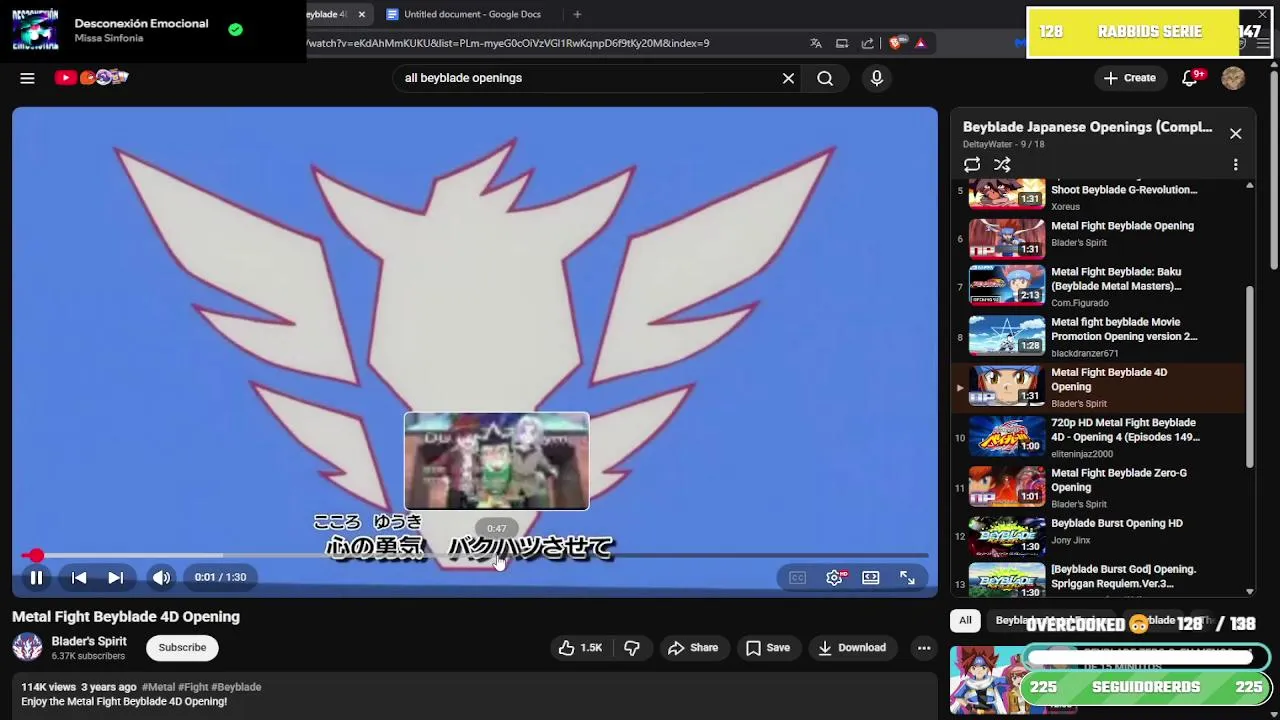This screenshot has width=1280, height=720.
Task: Toggle loop playlist
Action: tap(972, 165)
